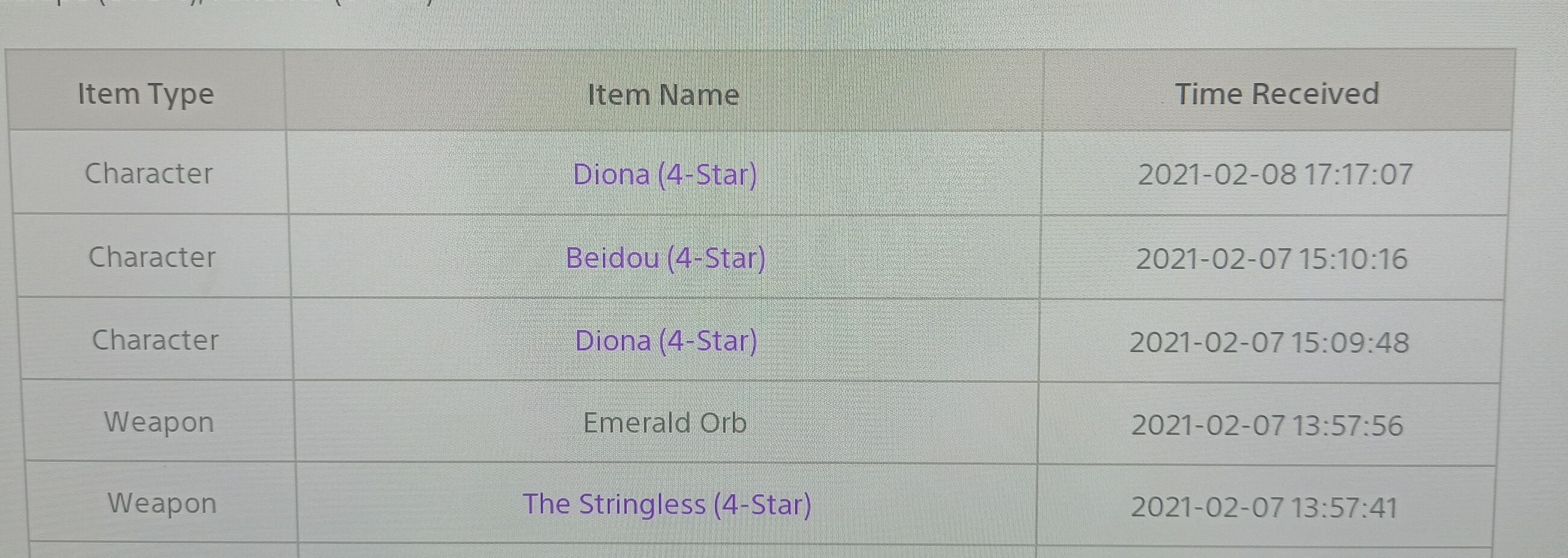The image size is (1568, 558).
Task: Click the timestamp 2021-02-07 13:57:41
Action: pyautogui.click(x=1264, y=507)
